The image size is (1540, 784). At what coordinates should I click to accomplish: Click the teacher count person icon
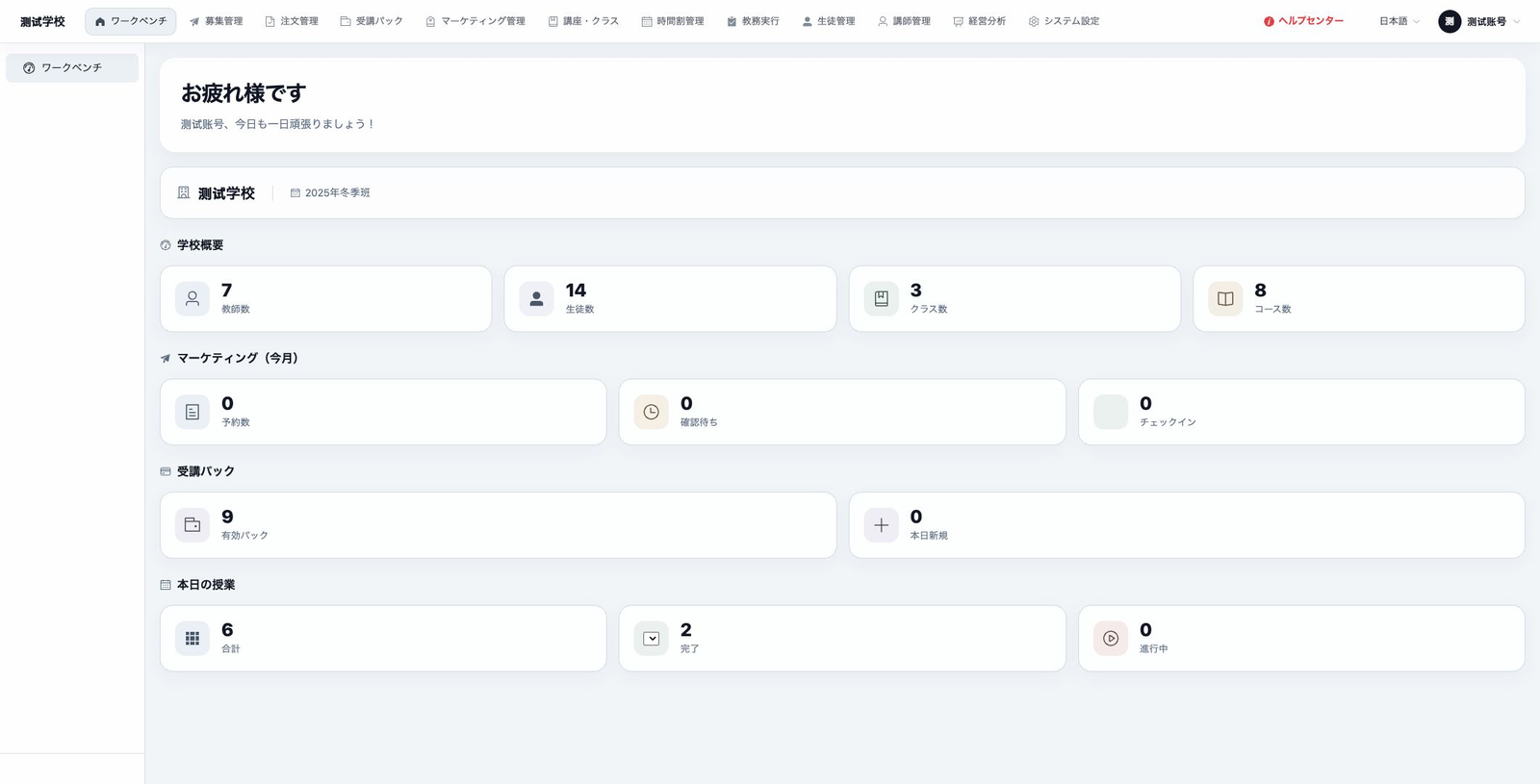click(x=192, y=298)
